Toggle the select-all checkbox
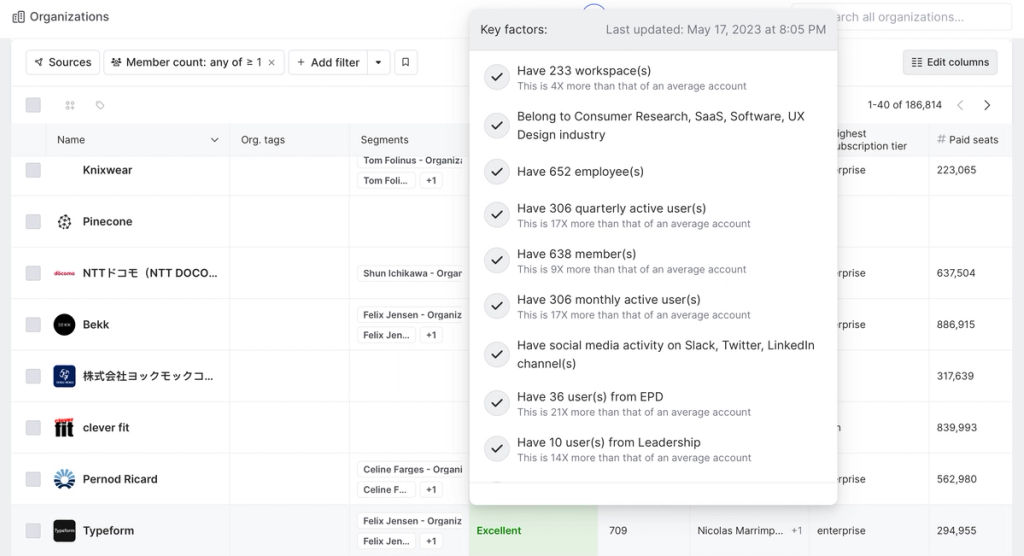 tap(33, 105)
